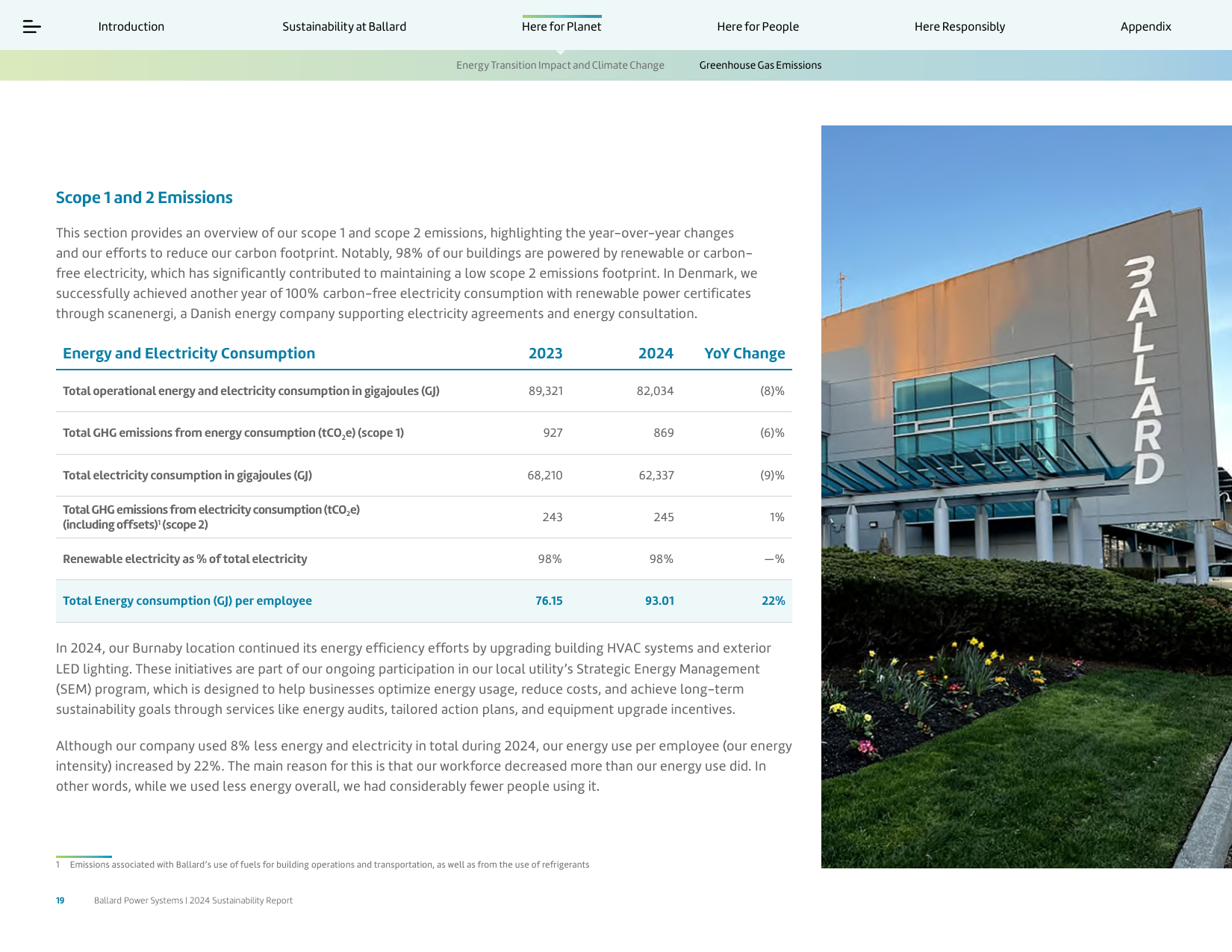
Task: Open the Greenhouse Gas Emissions subsection
Action: pyautogui.click(x=760, y=65)
